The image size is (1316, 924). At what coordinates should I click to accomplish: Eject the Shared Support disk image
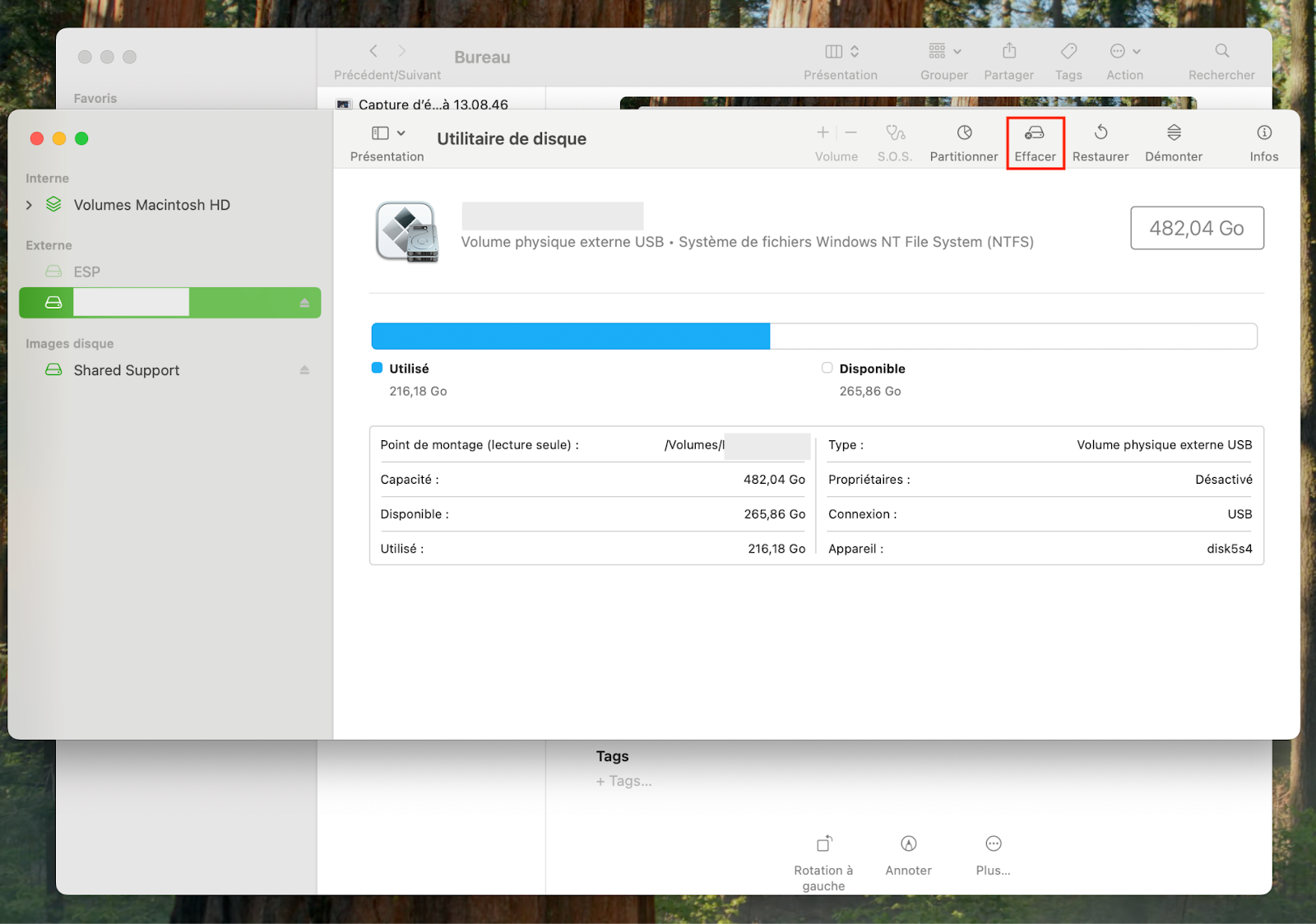tap(305, 369)
